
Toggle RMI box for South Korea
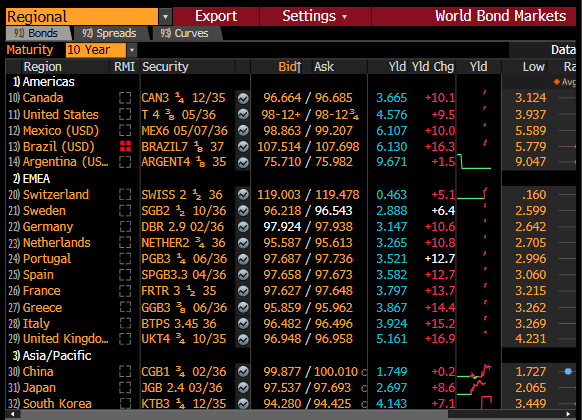125,403
